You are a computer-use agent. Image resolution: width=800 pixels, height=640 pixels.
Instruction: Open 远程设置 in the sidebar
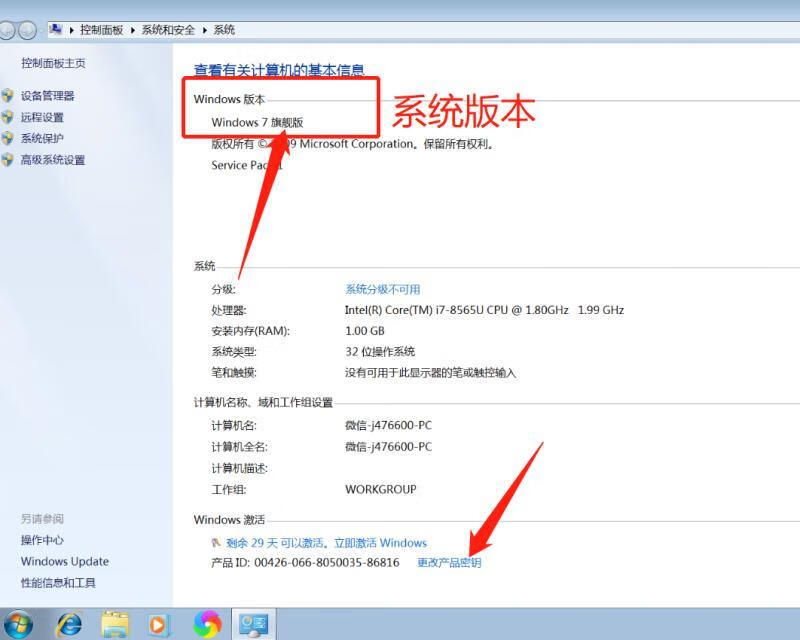coord(42,117)
